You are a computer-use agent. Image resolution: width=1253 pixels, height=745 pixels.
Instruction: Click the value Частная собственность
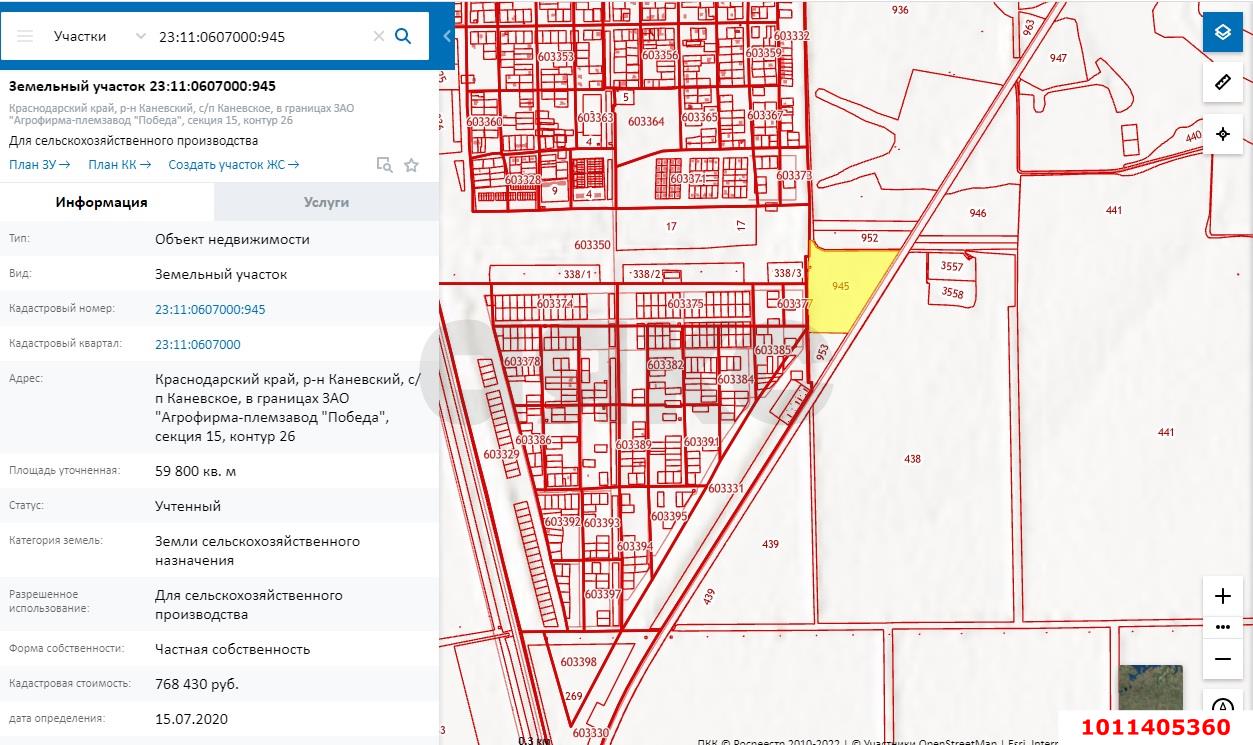coord(232,649)
